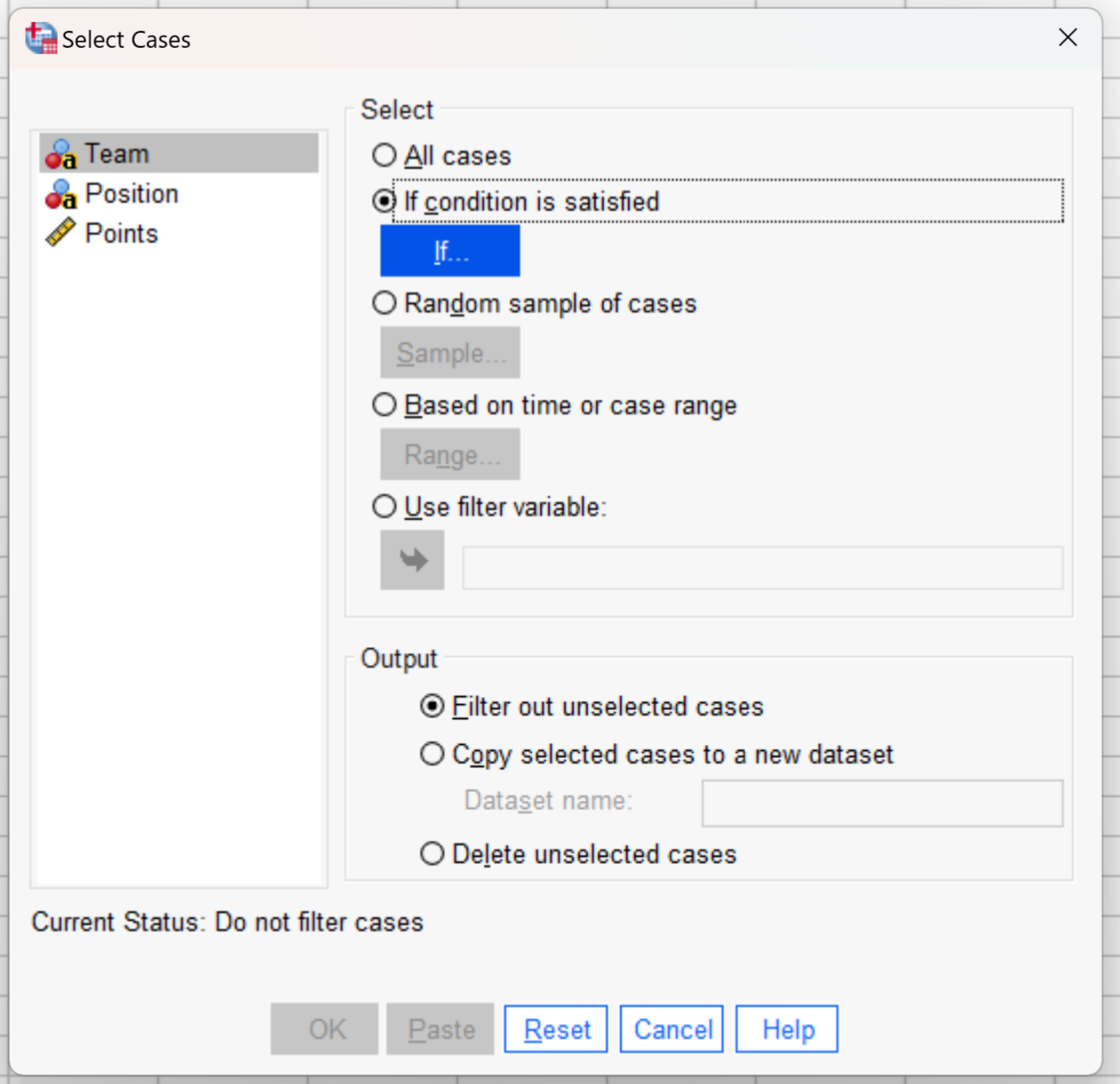Screen dimensions: 1120x1084
Task: Select the All cases option
Action: click(384, 154)
